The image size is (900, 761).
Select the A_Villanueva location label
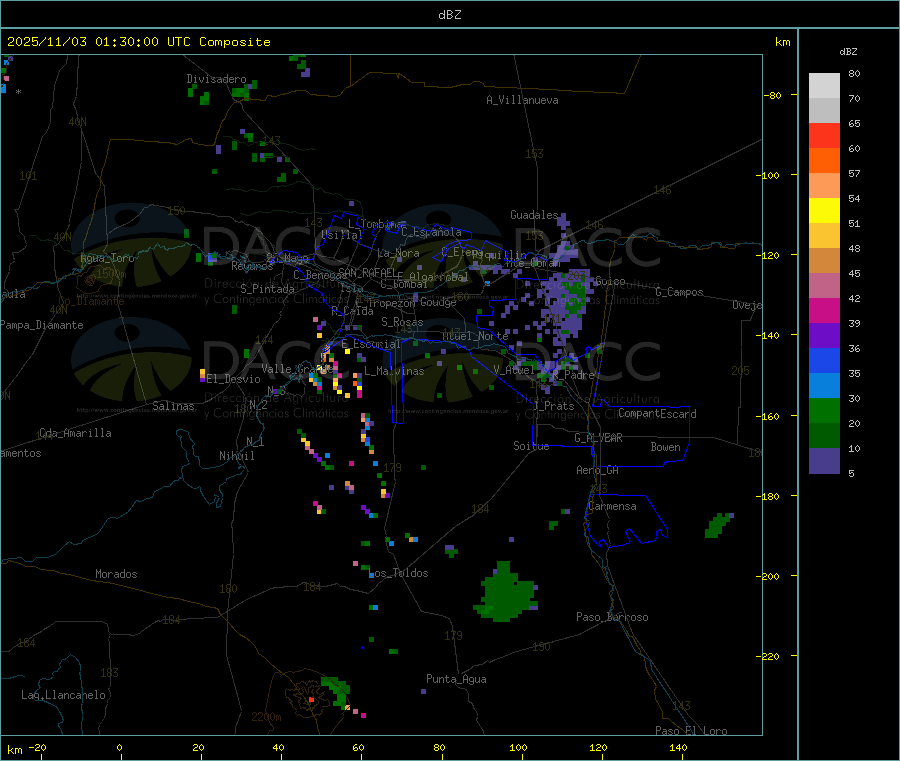522,100
